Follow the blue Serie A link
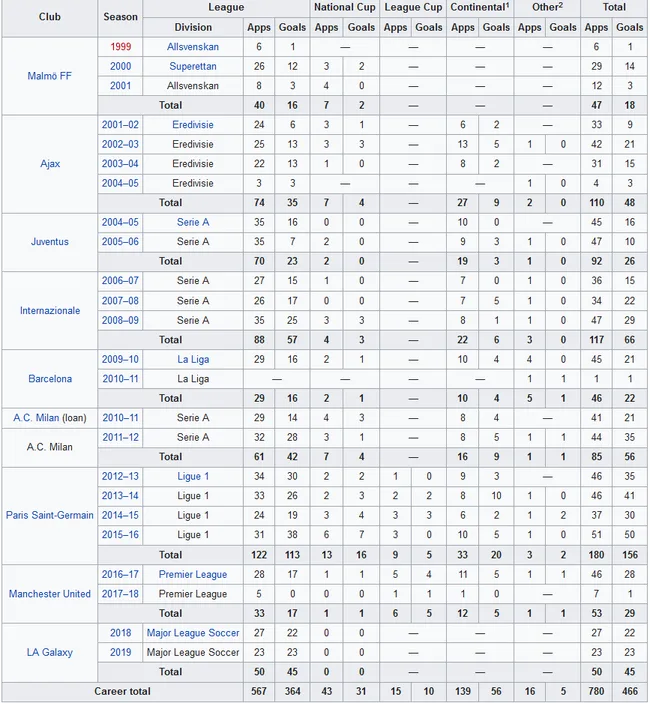Viewport: 650px width, 703px height. [x=193, y=222]
